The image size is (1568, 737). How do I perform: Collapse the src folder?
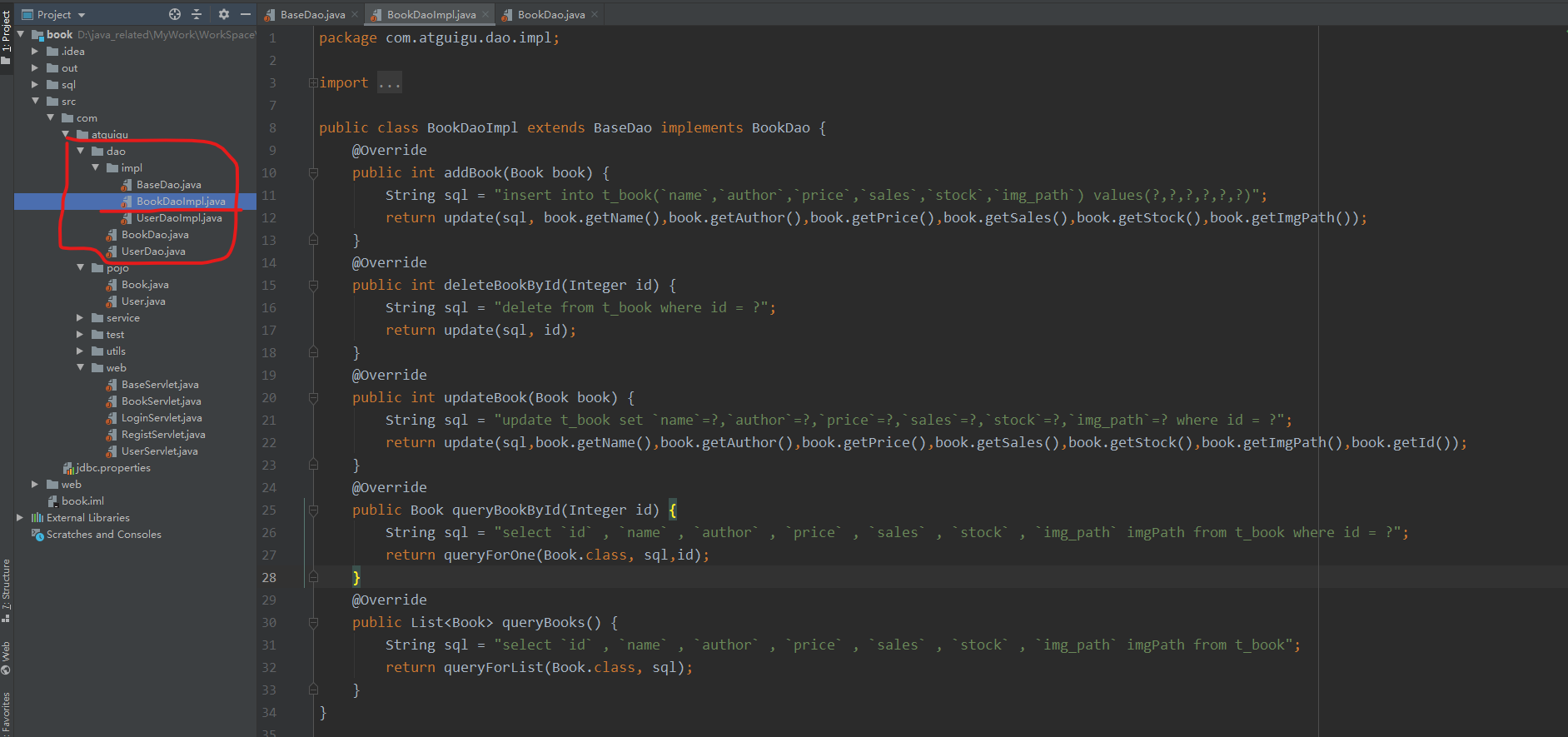[x=35, y=101]
